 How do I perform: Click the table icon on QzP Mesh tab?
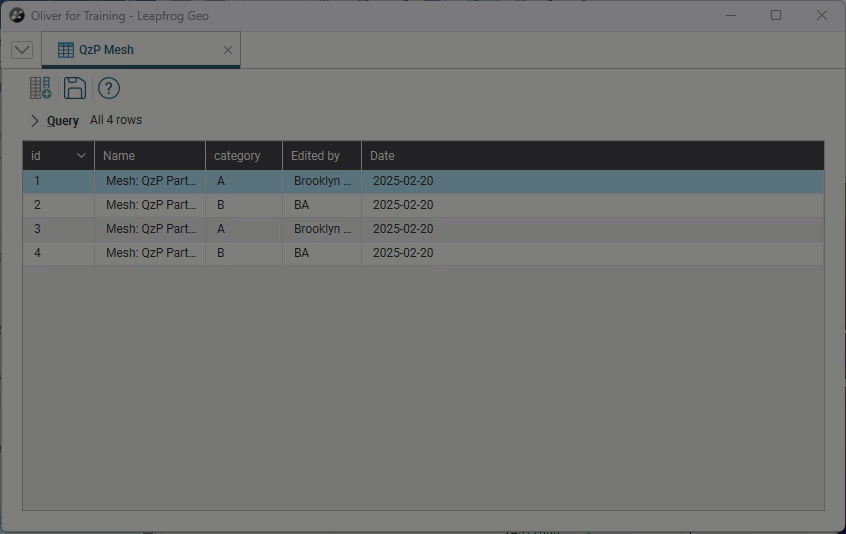(66, 50)
